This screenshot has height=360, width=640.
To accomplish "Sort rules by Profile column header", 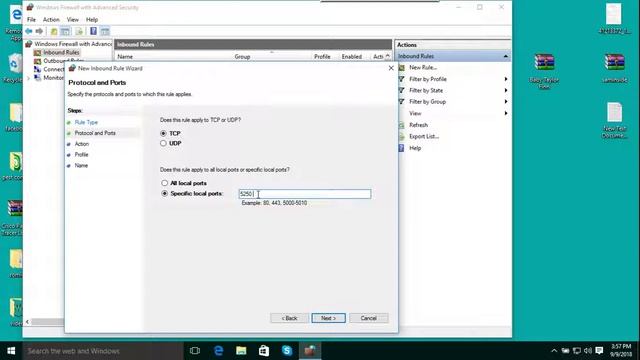I will (322, 57).
